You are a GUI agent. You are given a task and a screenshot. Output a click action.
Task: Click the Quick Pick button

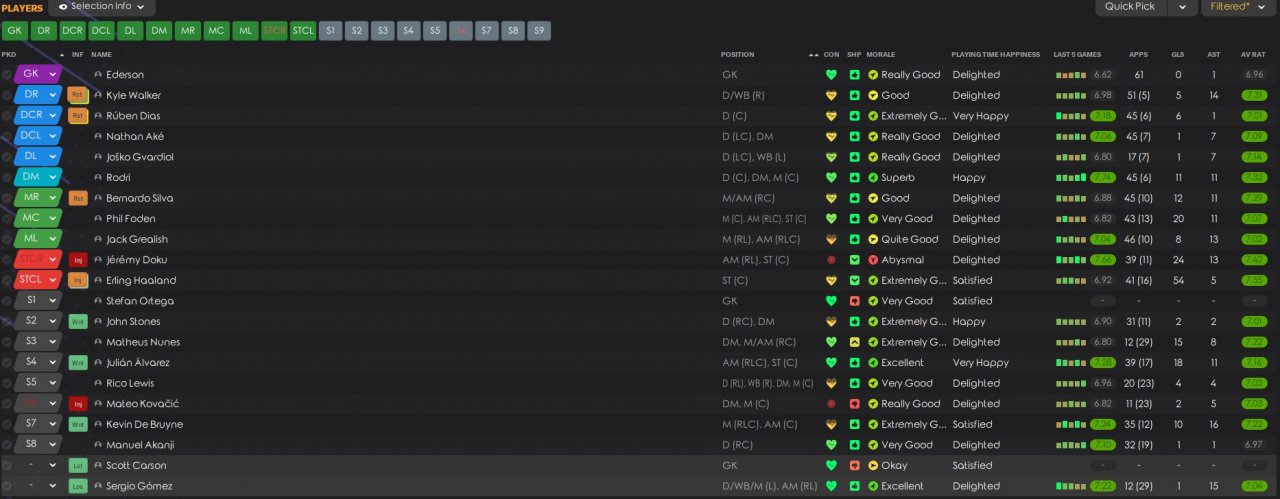[1130, 7]
